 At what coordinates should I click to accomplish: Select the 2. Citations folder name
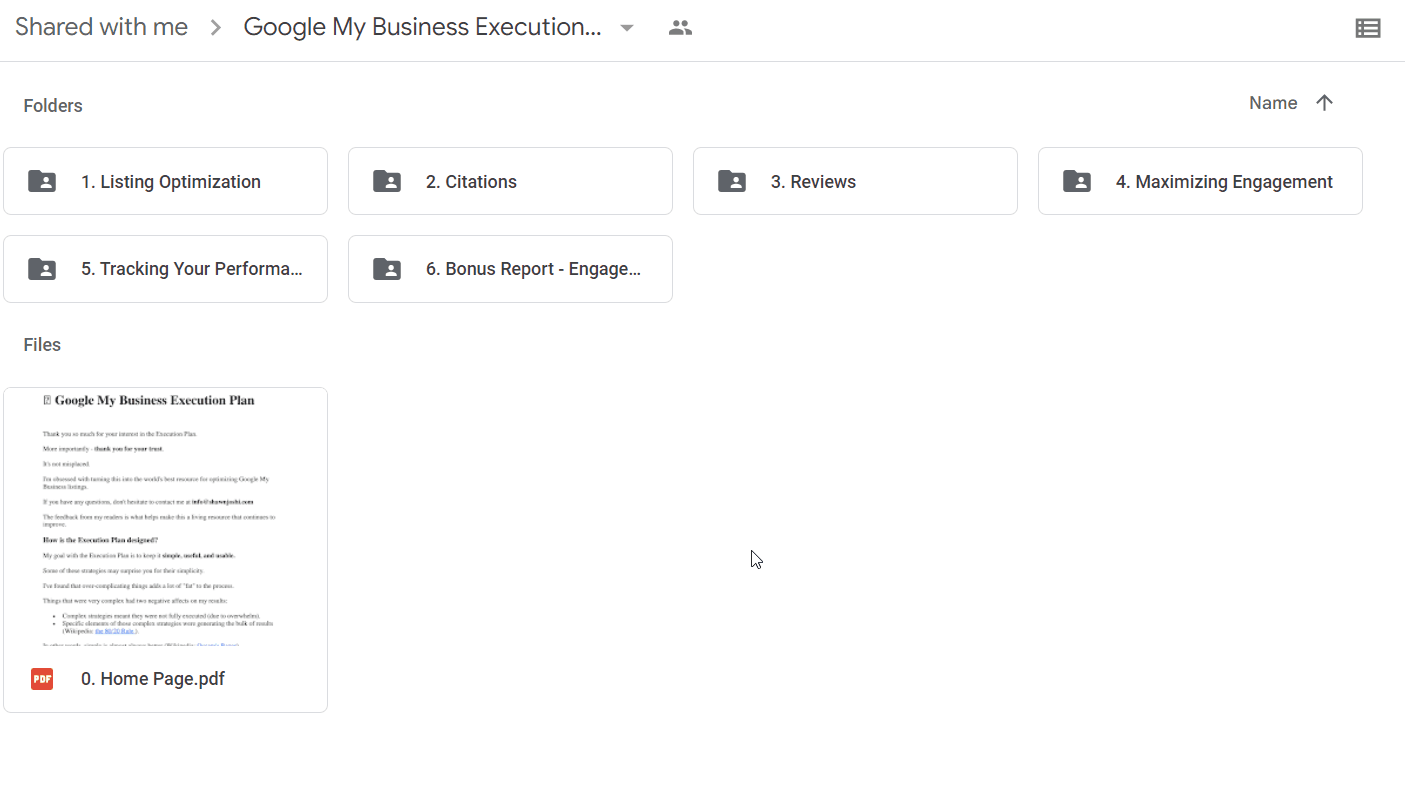pyautogui.click(x=471, y=182)
